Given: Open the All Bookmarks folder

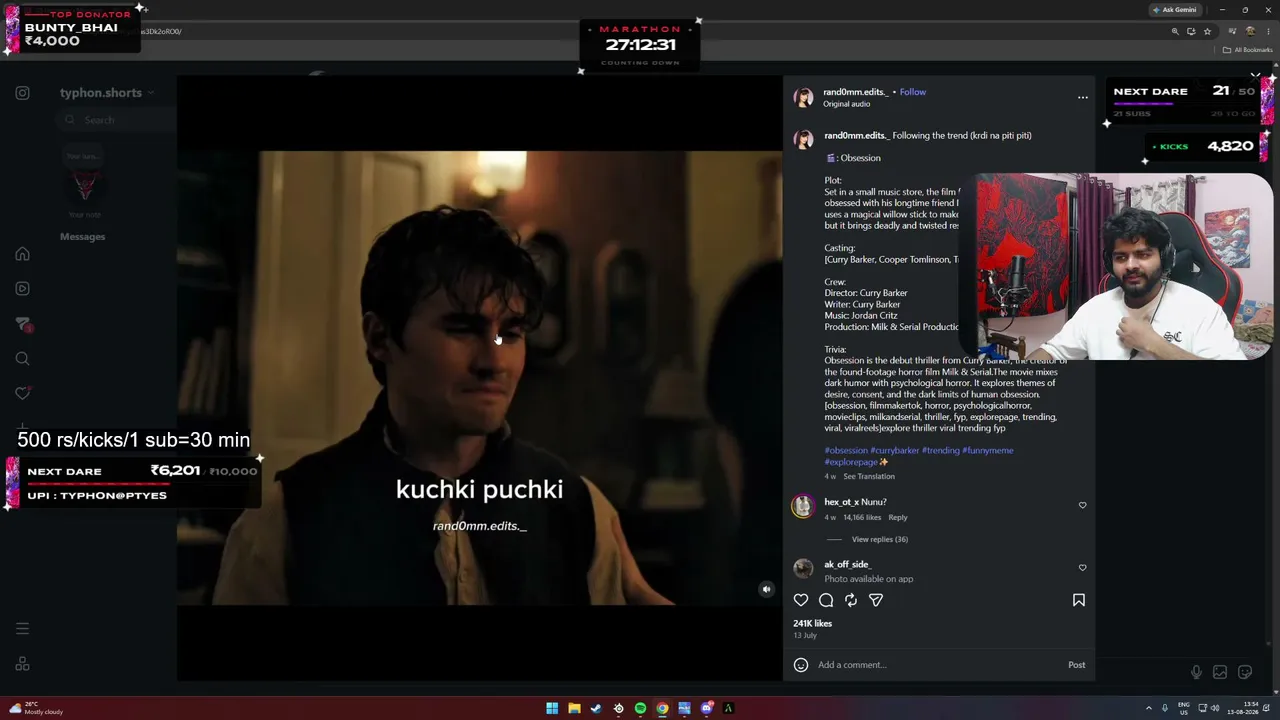Looking at the screenshot, I should (x=1248, y=50).
